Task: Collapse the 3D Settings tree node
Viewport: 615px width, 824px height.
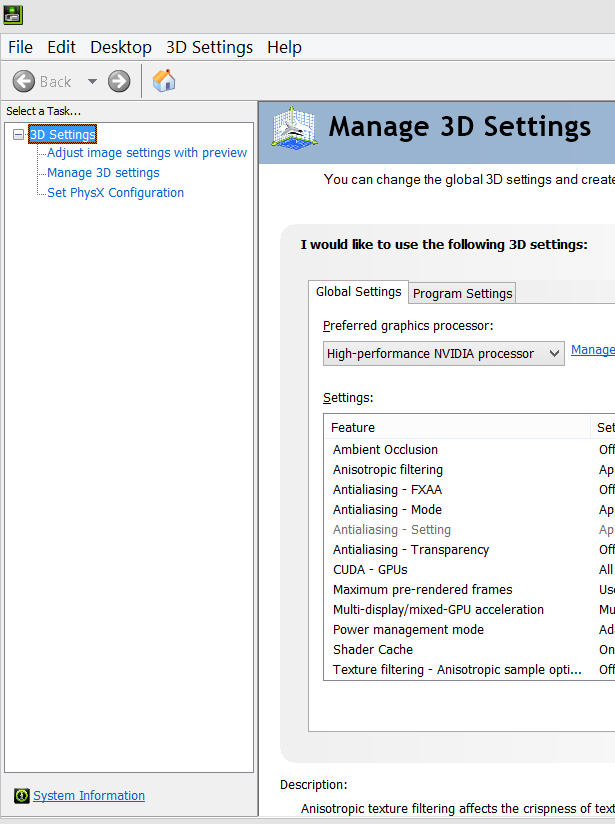Action: [18, 135]
